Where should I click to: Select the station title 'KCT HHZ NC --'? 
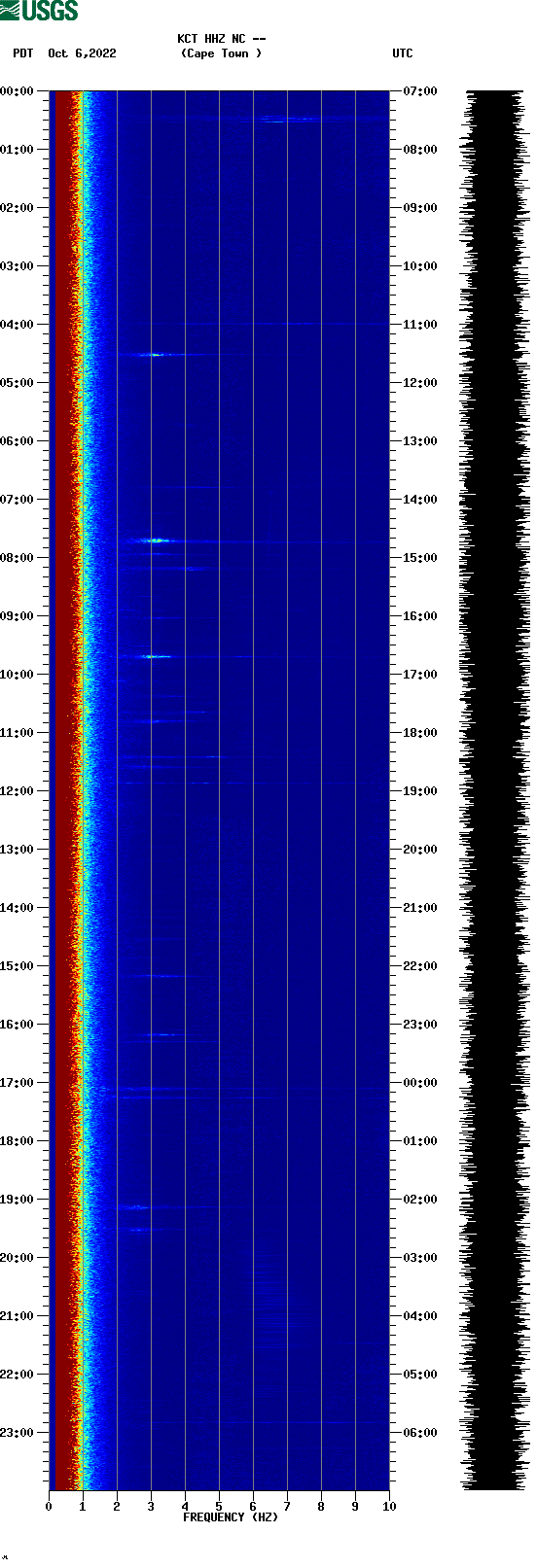[x=222, y=39]
